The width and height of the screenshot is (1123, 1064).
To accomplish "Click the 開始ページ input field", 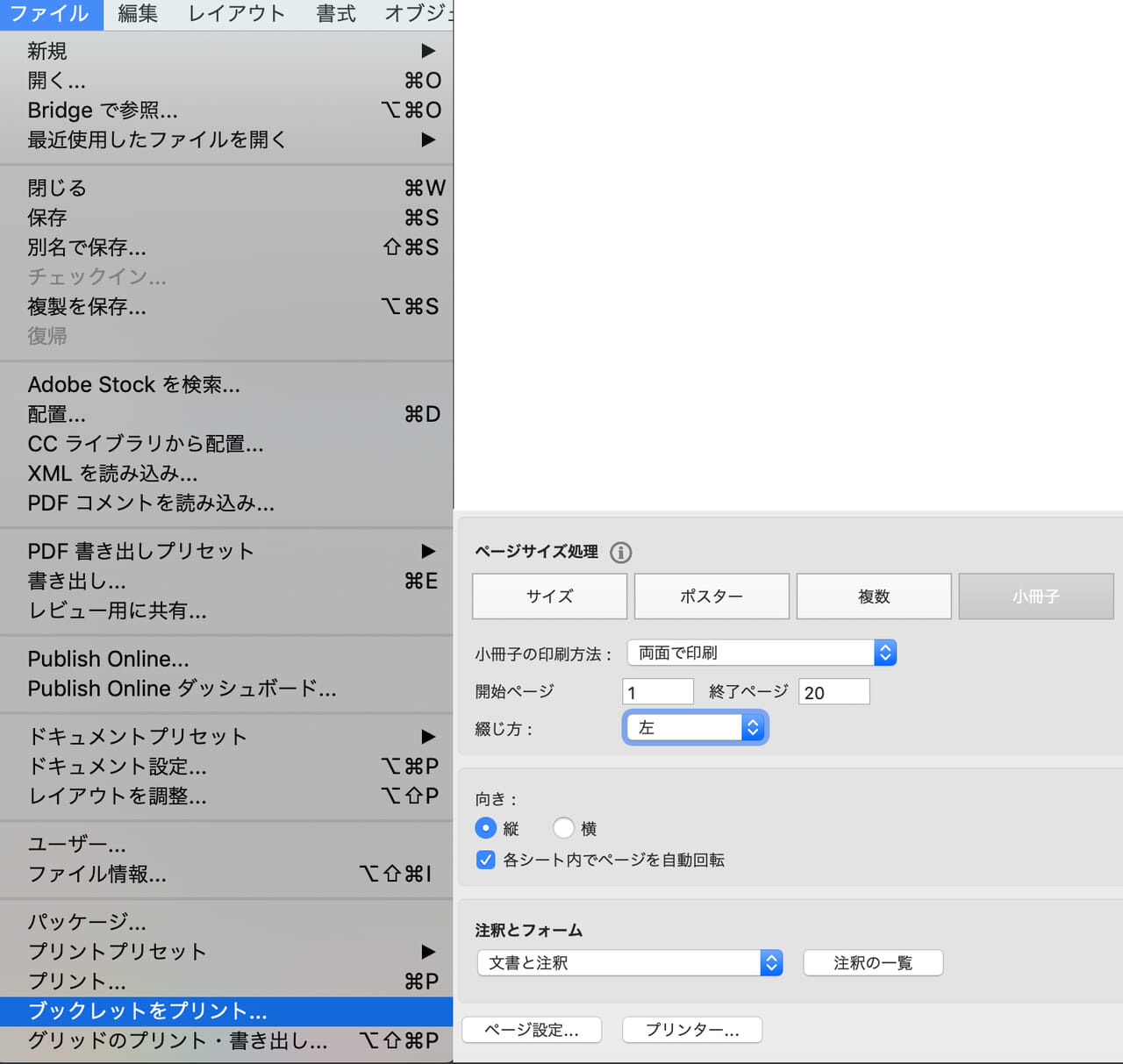I will coord(658,692).
